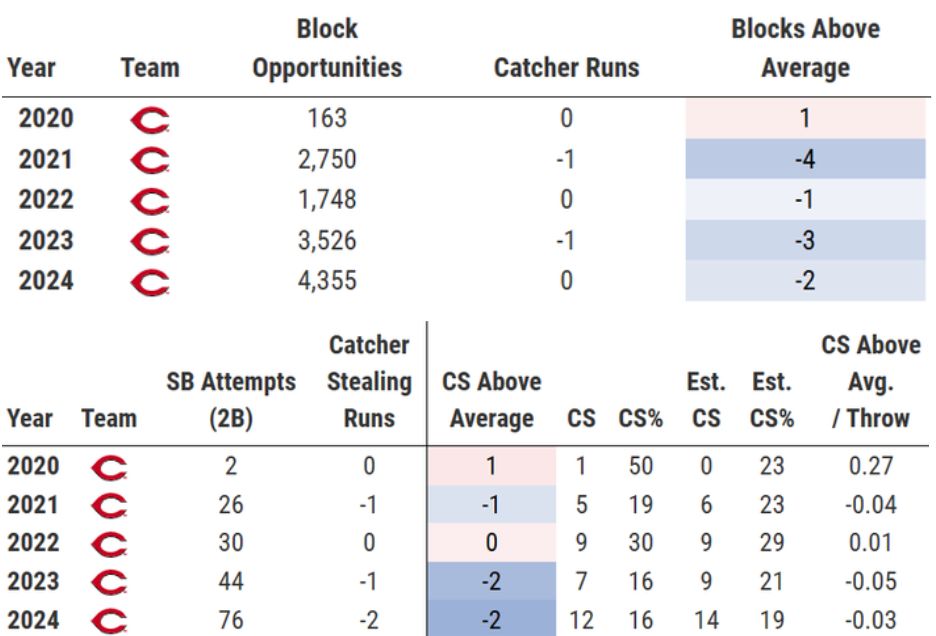This screenshot has height=636, width=936.
Task: Sort by CS Above Avg. / Throw header
Action: coord(869,382)
